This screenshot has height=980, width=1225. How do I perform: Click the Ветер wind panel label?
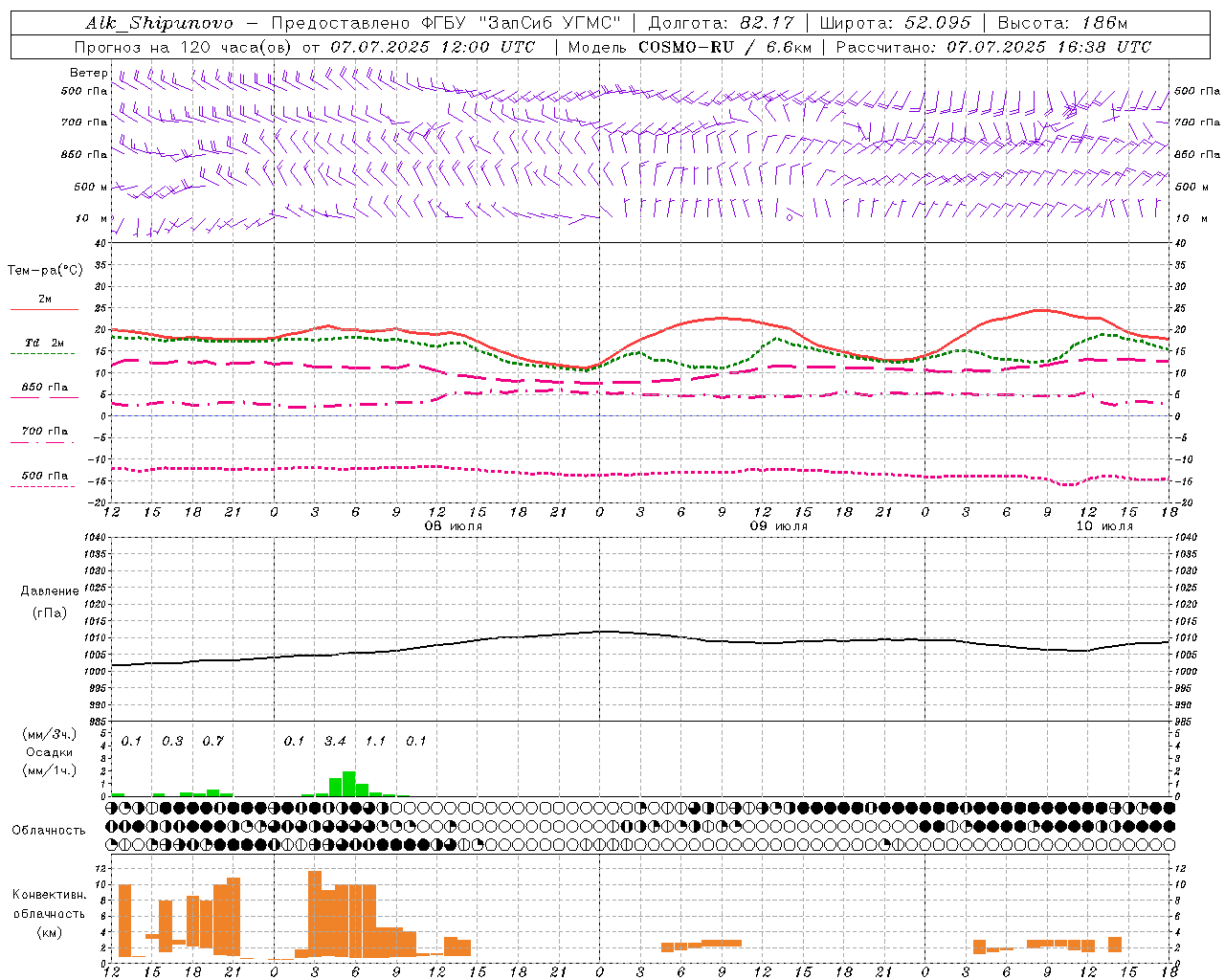(89, 73)
